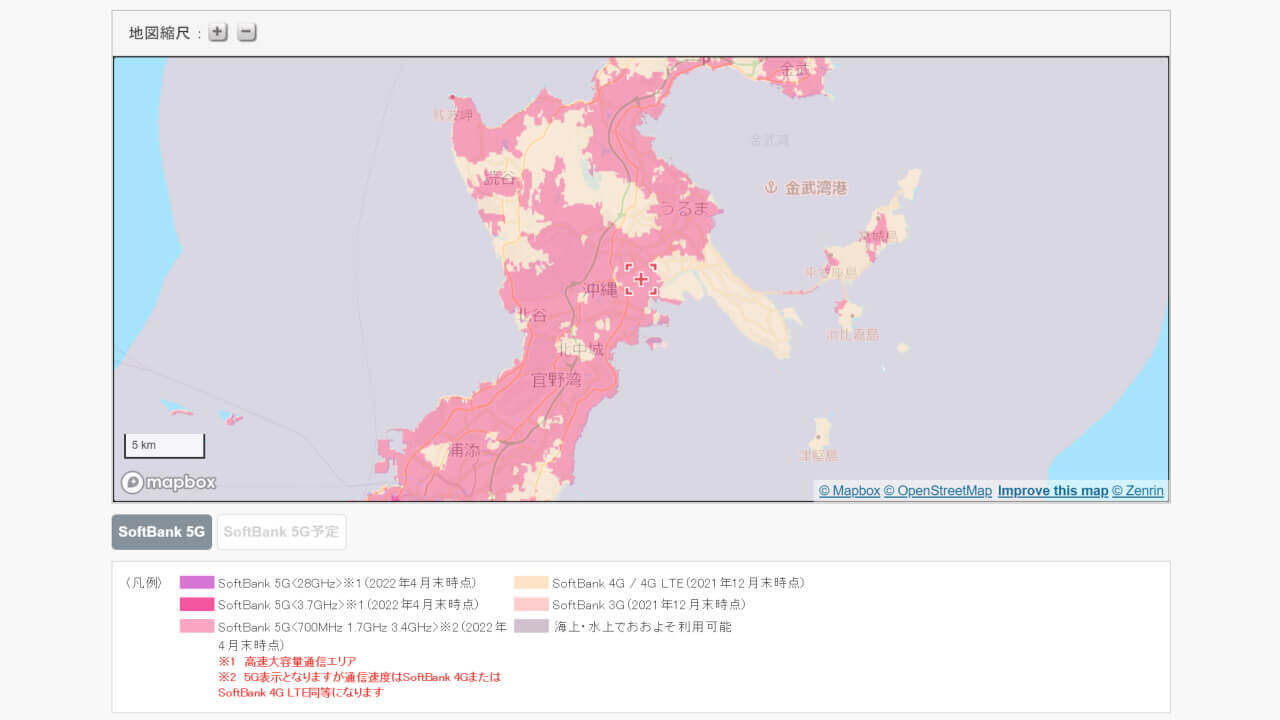Viewport: 1280px width, 720px height.
Task: Click the SoftBank 5G 28GHz purple legend swatch
Action: point(195,581)
